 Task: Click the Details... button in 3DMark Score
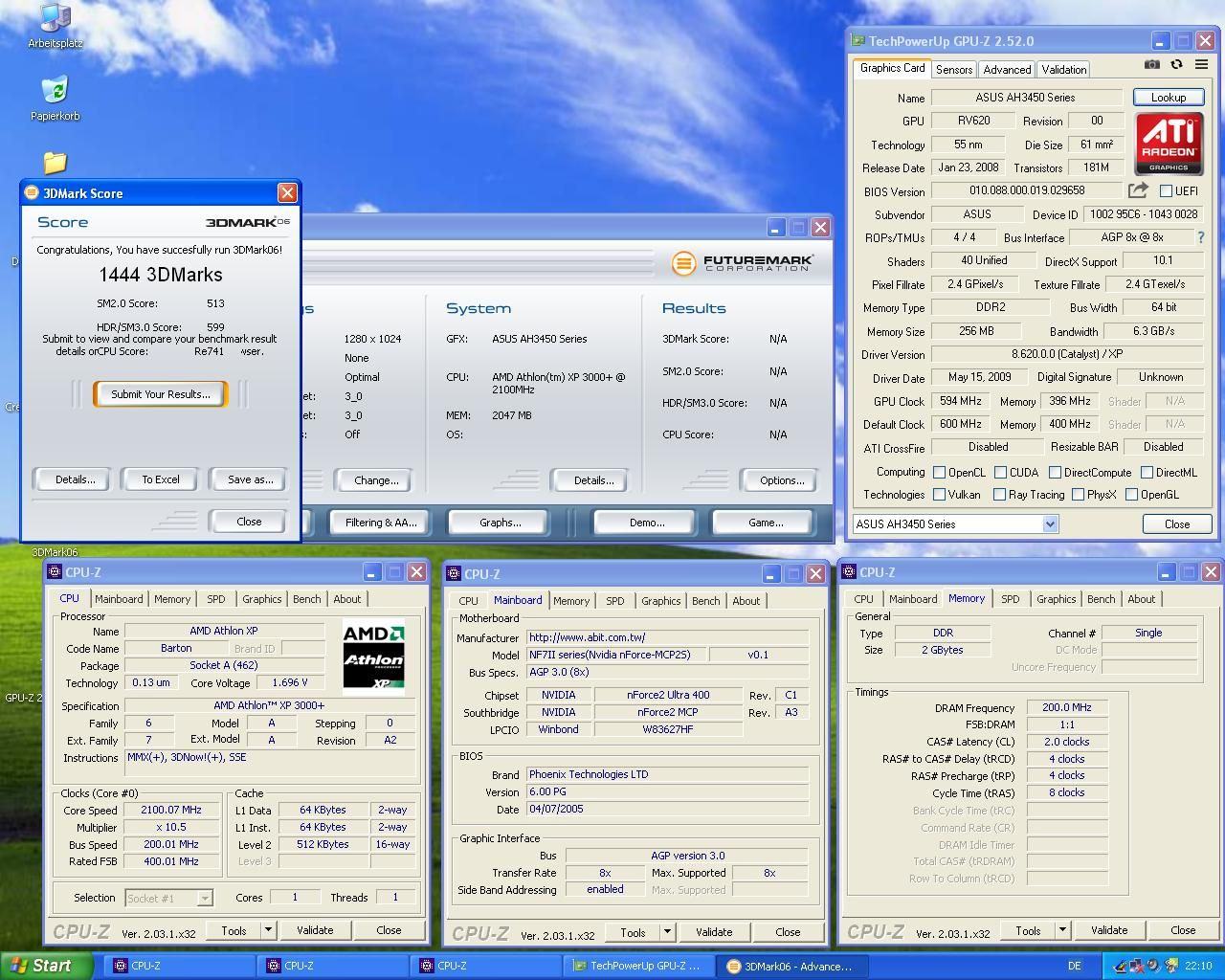[x=75, y=479]
